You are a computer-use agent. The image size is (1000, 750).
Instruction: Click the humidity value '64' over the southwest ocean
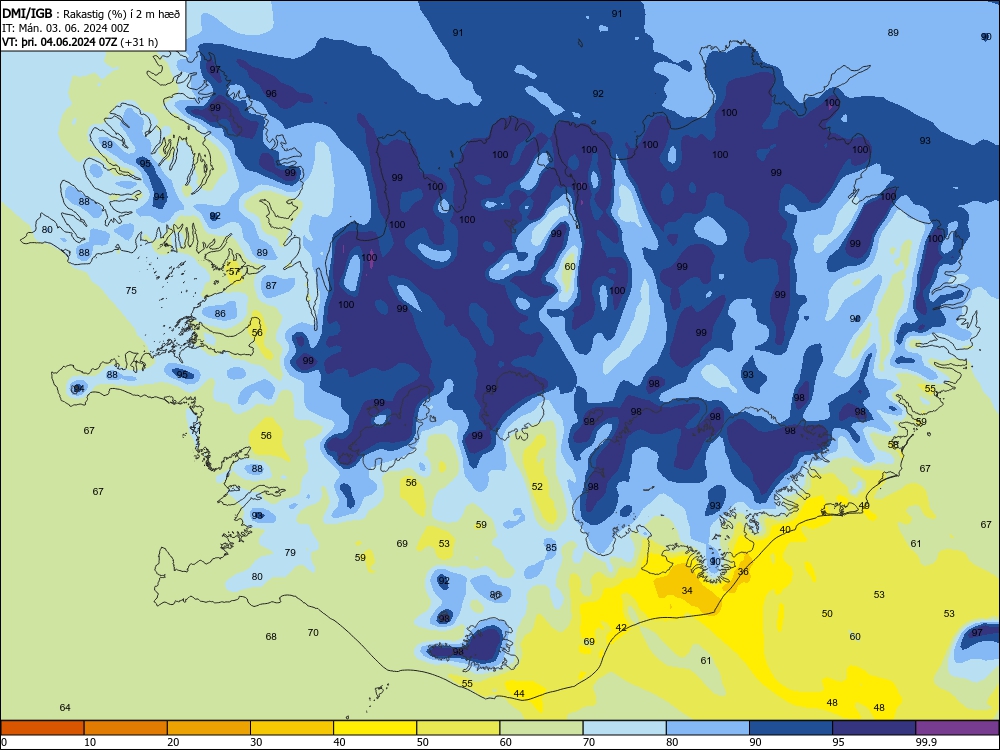pyautogui.click(x=65, y=708)
